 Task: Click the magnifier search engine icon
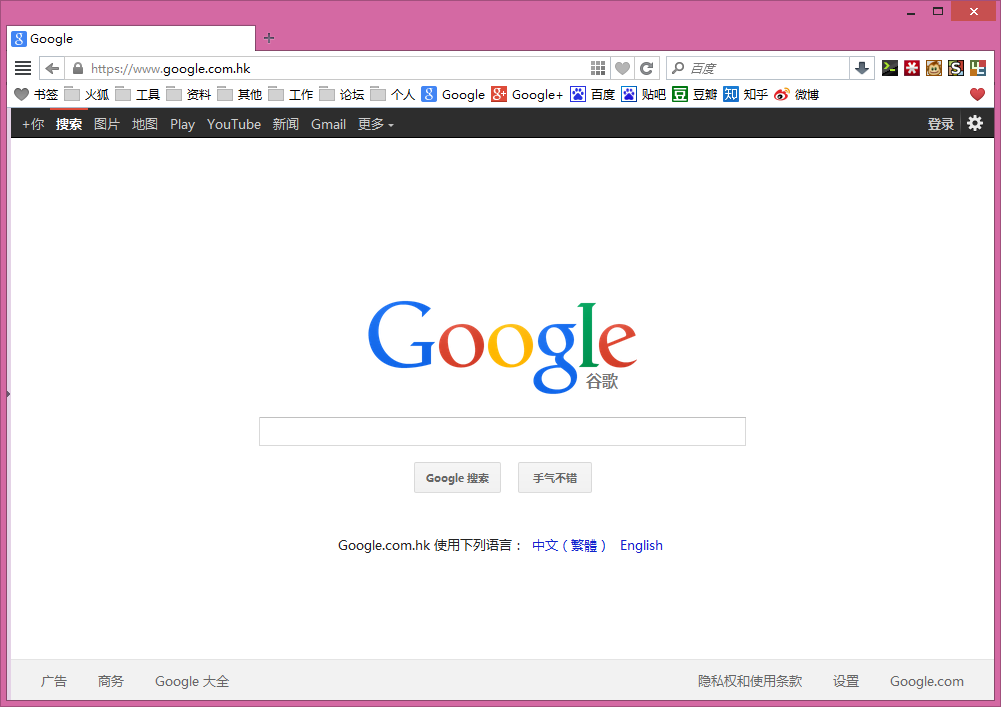click(x=678, y=68)
